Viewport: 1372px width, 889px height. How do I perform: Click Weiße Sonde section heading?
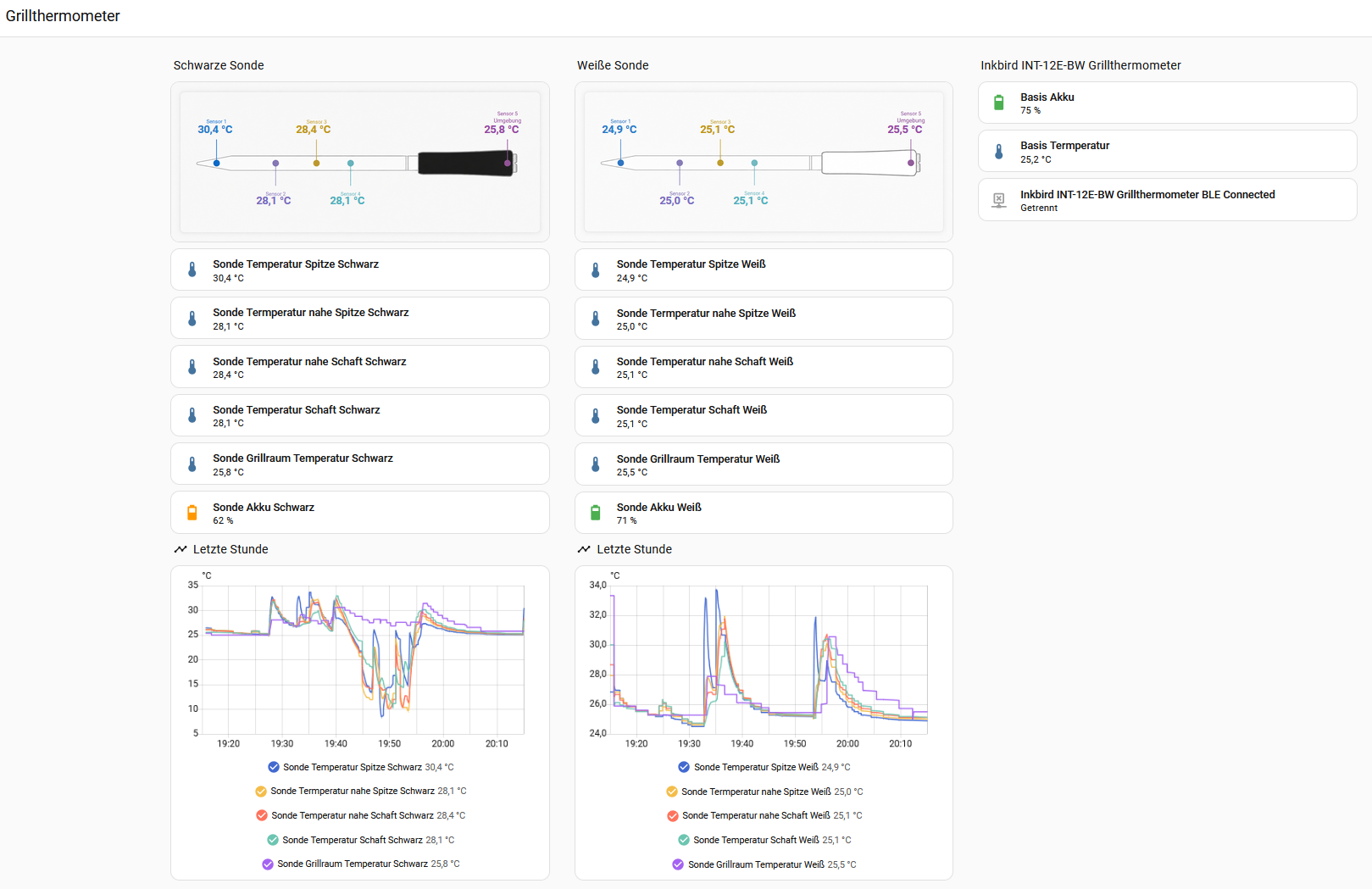click(613, 65)
